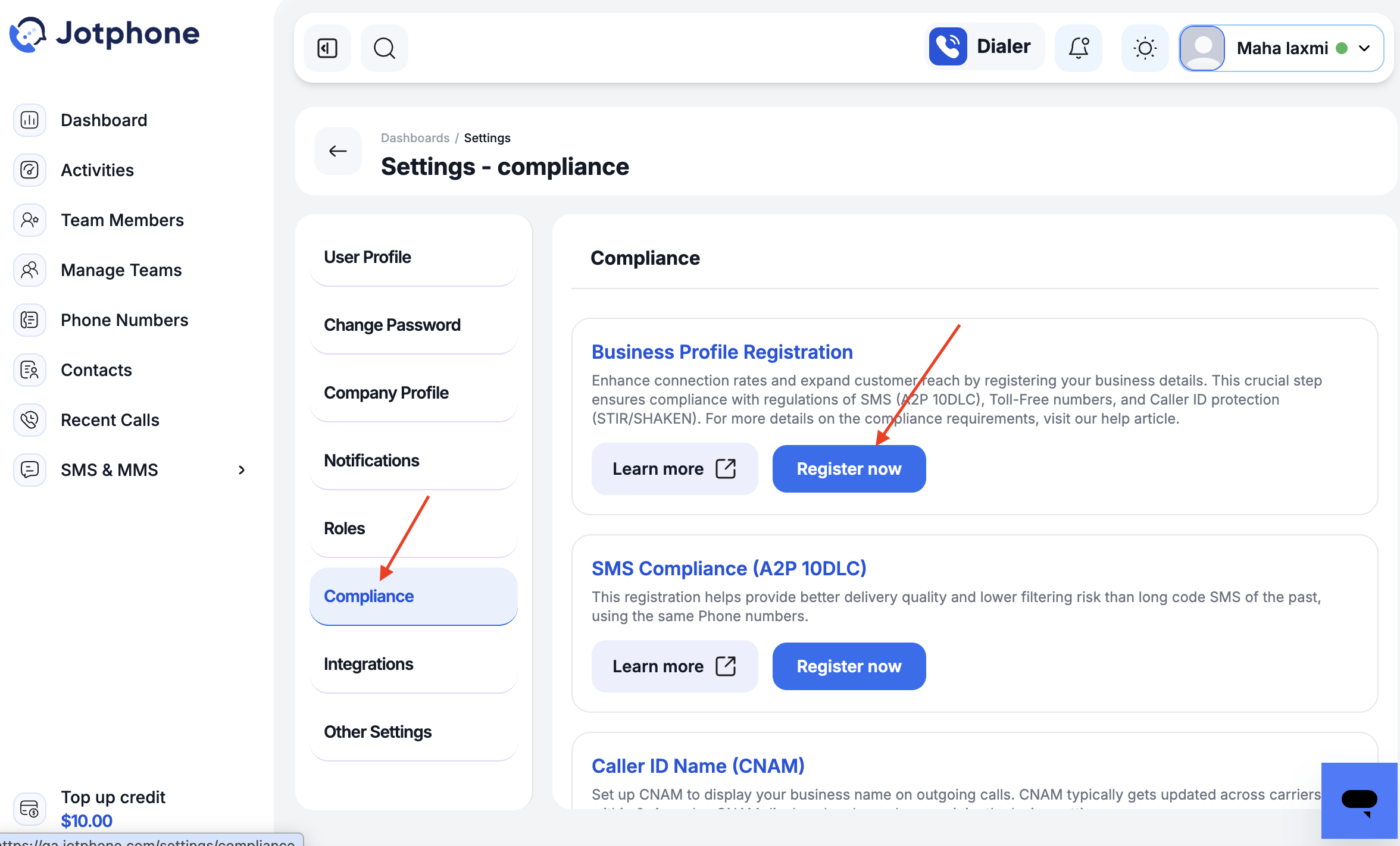Register now for SMS Compliance (A2P 10DLC)
Viewport: 1400px width, 846px height.
coord(849,666)
